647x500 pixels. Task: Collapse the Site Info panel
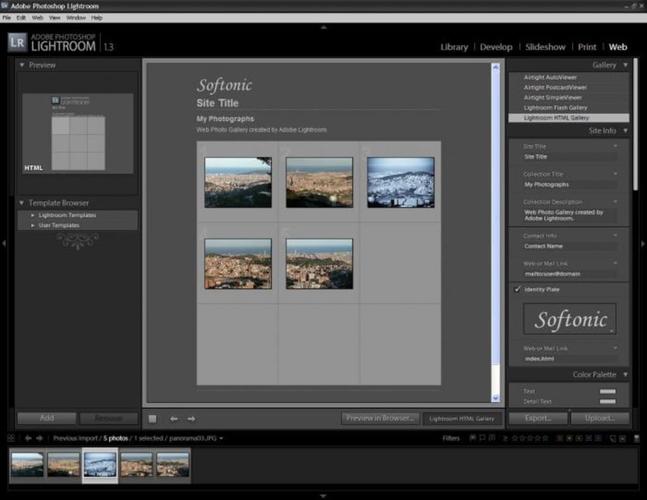pyautogui.click(x=626, y=130)
